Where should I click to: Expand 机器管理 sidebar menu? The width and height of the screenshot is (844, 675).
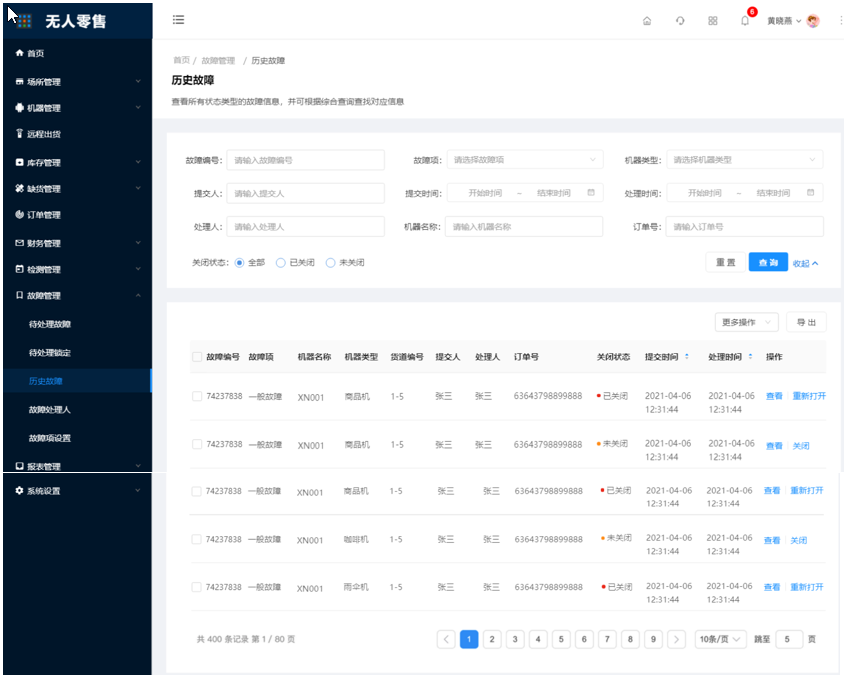[x=78, y=108]
